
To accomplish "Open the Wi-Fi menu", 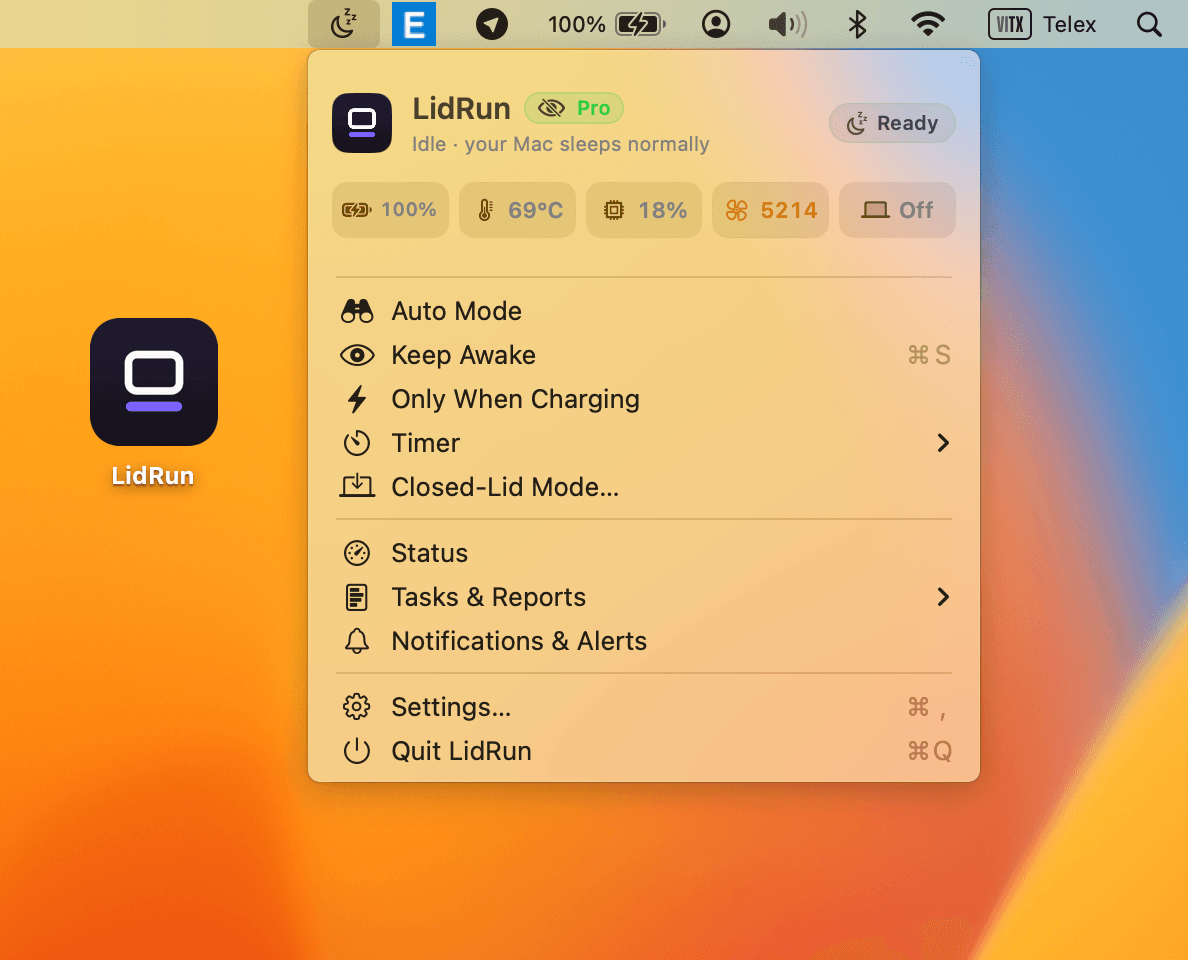I will 927,24.
